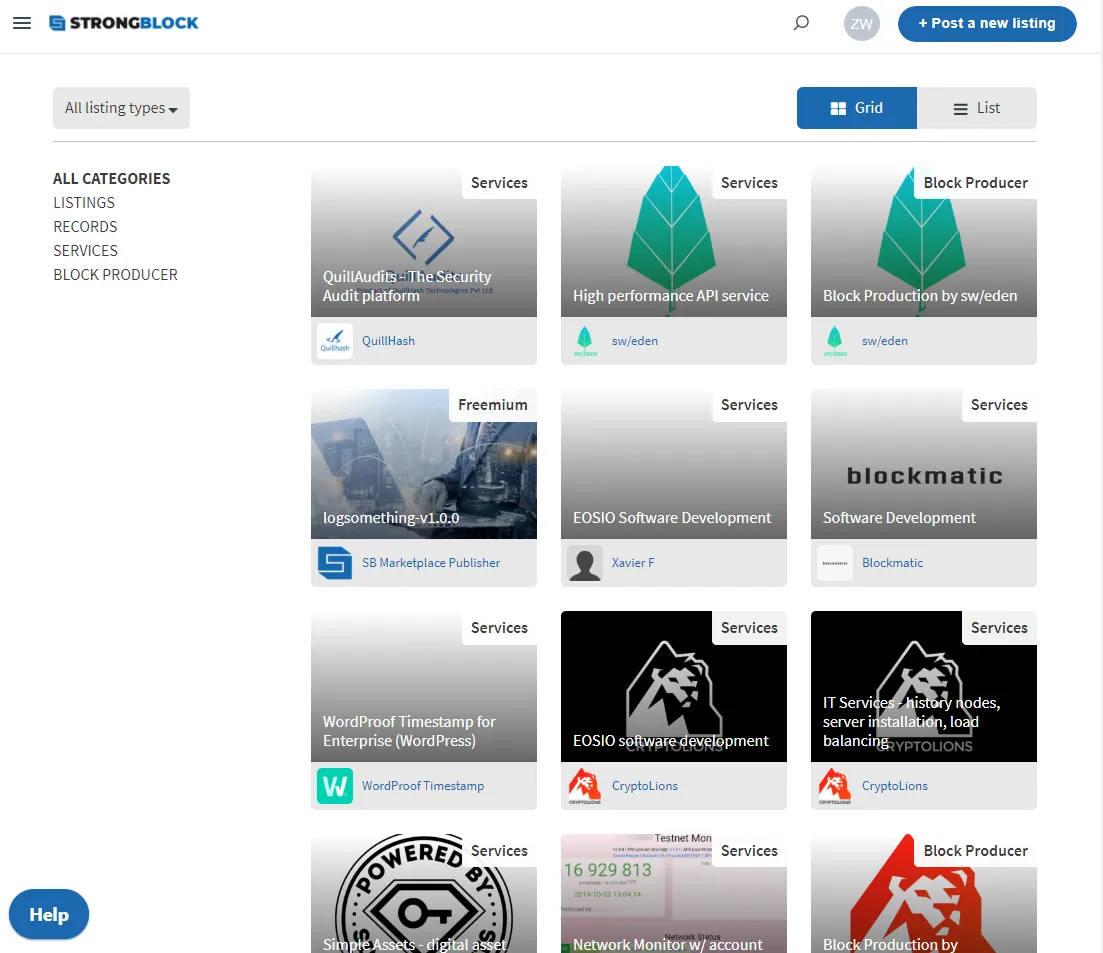The height and width of the screenshot is (953, 1103).
Task: Click sw/eden leaf icon under API service
Action: click(x=585, y=340)
